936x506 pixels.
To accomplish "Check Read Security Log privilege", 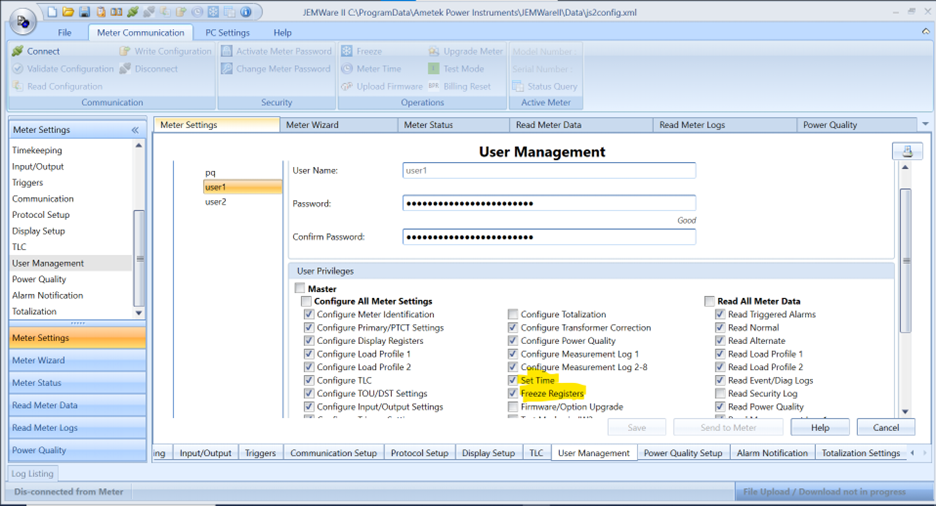I will pos(720,393).
